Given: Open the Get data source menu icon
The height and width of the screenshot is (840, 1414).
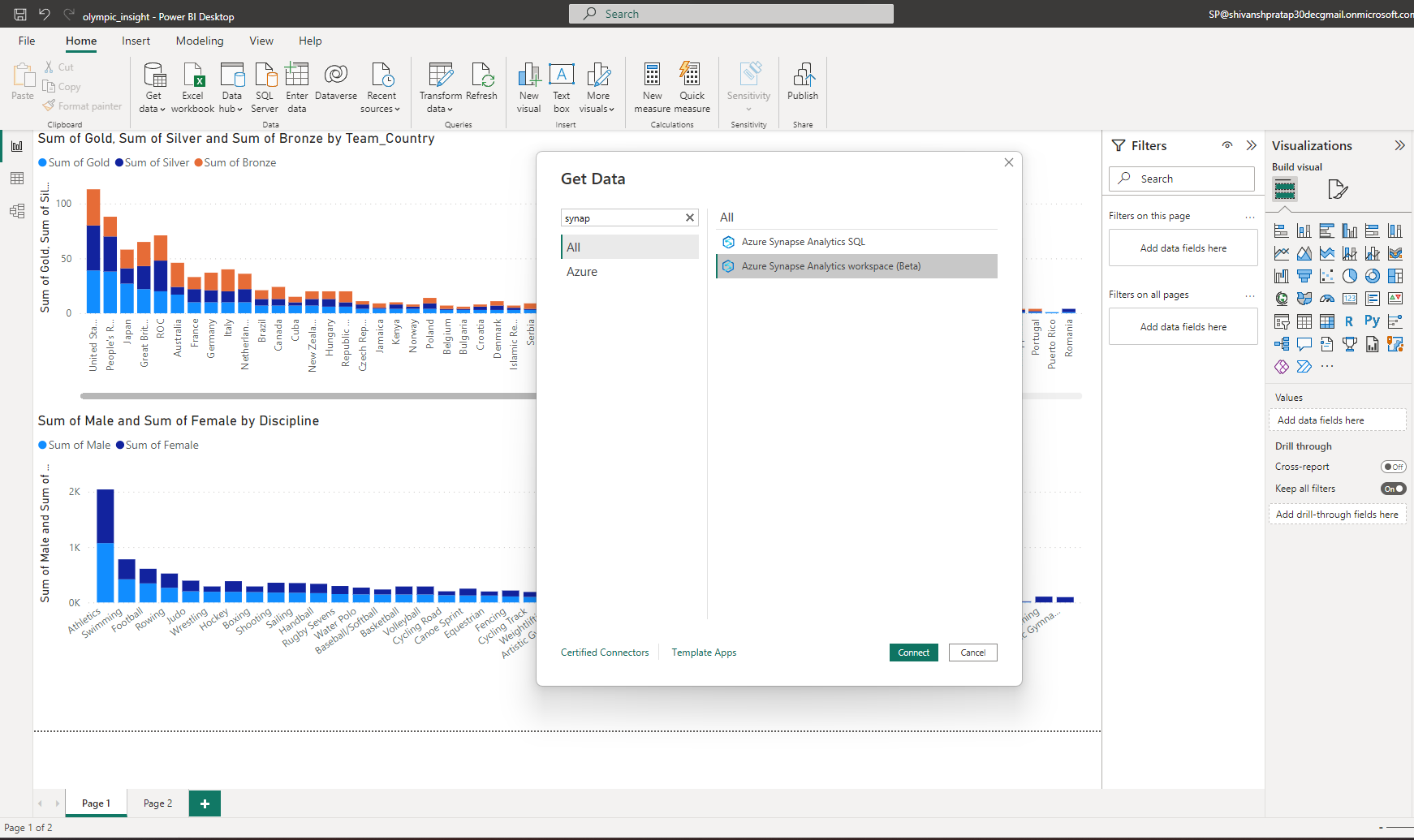Looking at the screenshot, I should pos(153,75).
